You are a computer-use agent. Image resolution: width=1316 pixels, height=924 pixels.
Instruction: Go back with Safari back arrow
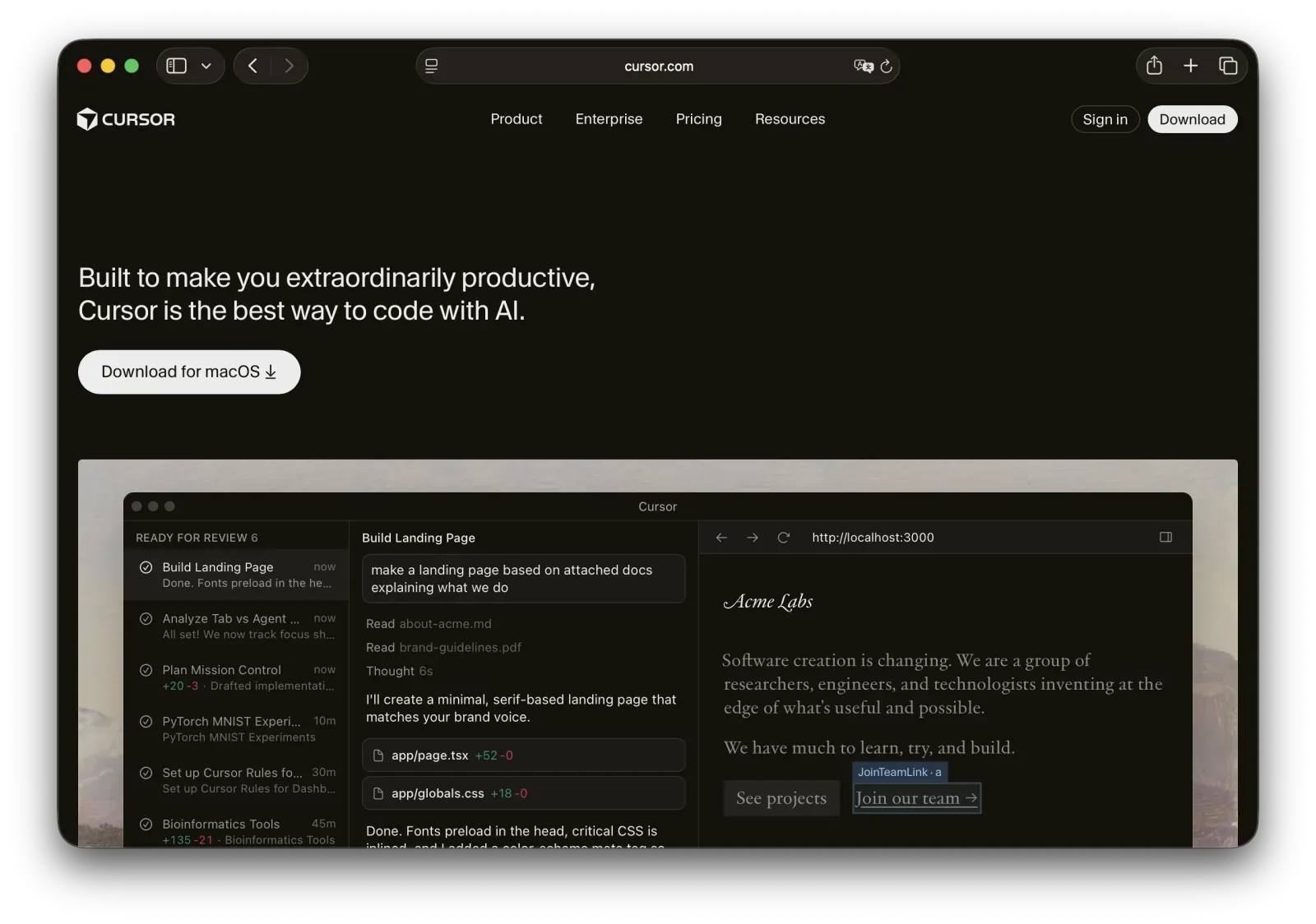point(253,66)
